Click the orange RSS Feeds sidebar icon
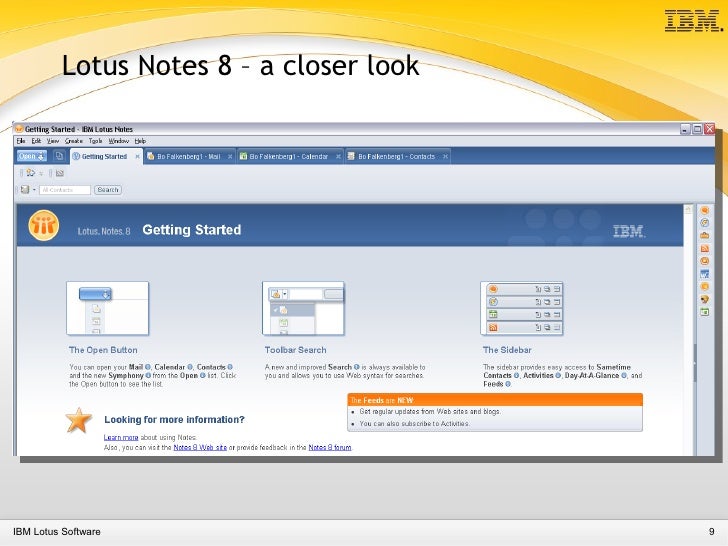 (705, 248)
